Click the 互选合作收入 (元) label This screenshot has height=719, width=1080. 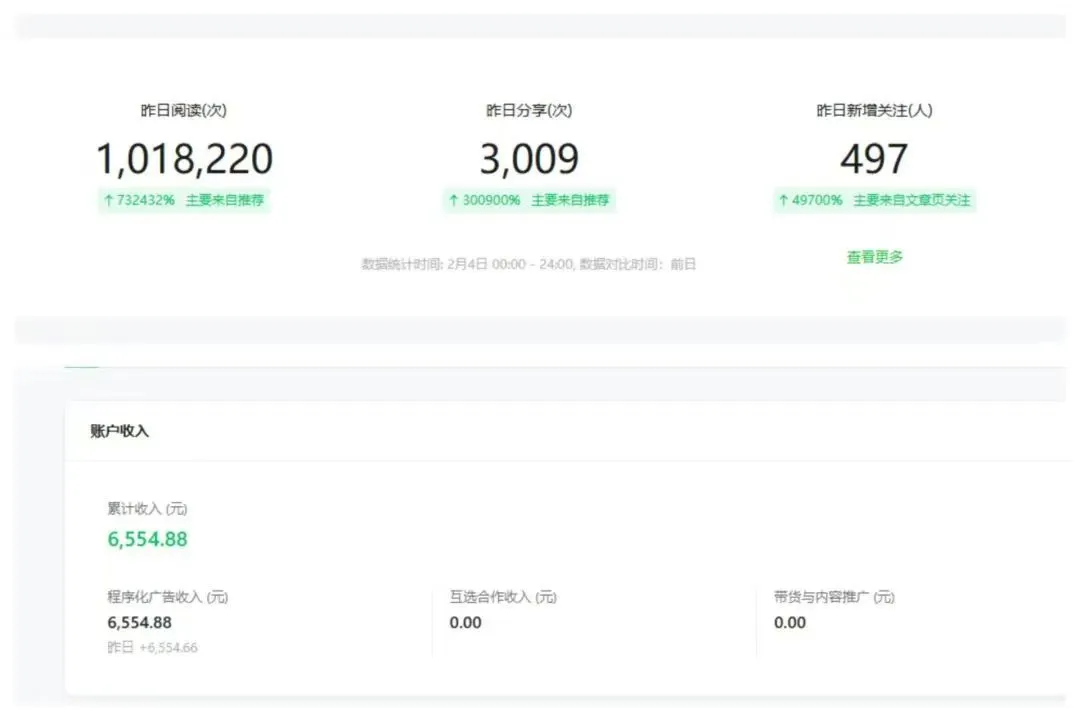pyautogui.click(x=503, y=597)
